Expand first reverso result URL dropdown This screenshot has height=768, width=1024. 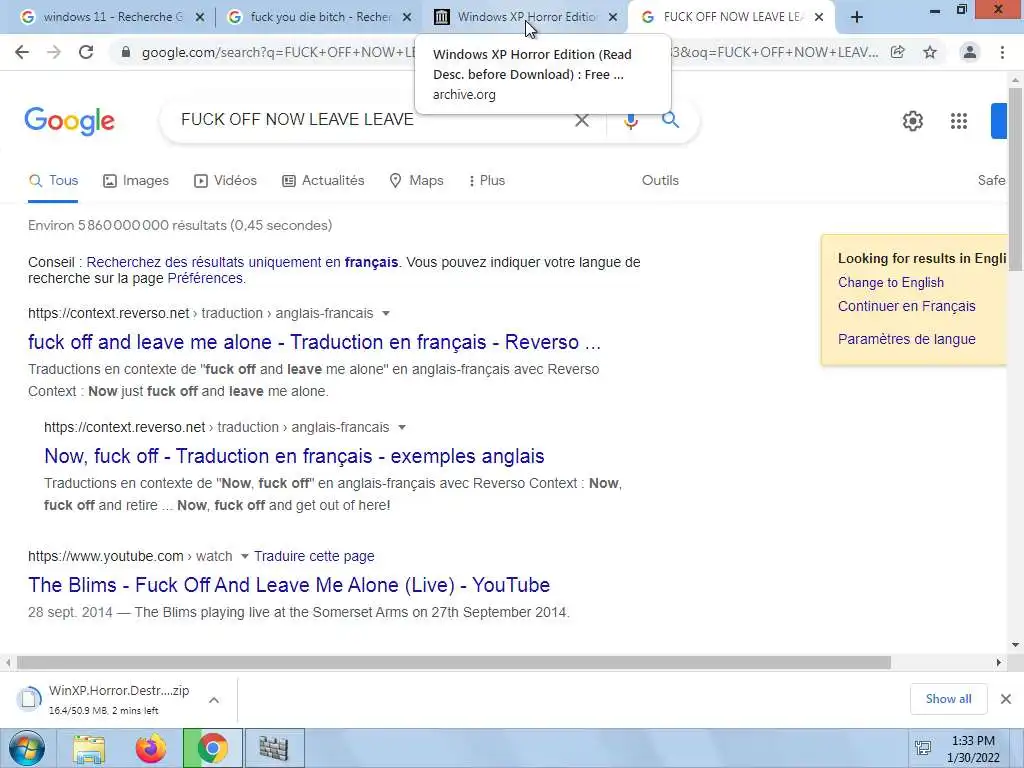pos(386,313)
